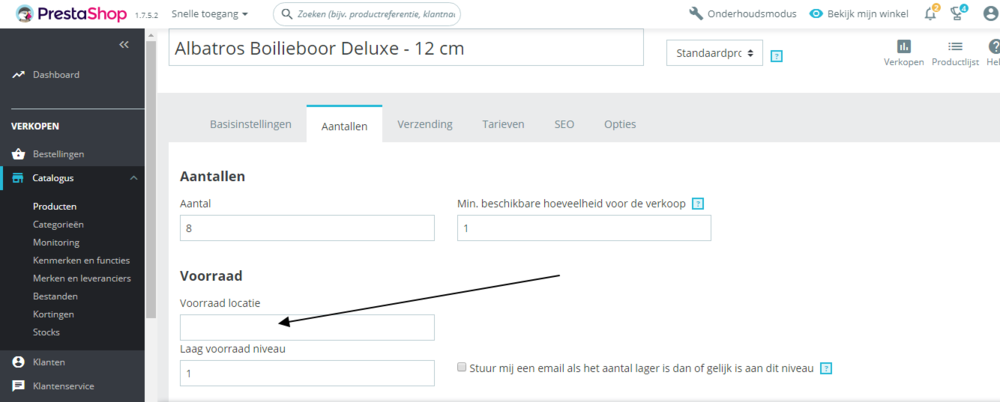Open the Verzending tab

coord(425,124)
